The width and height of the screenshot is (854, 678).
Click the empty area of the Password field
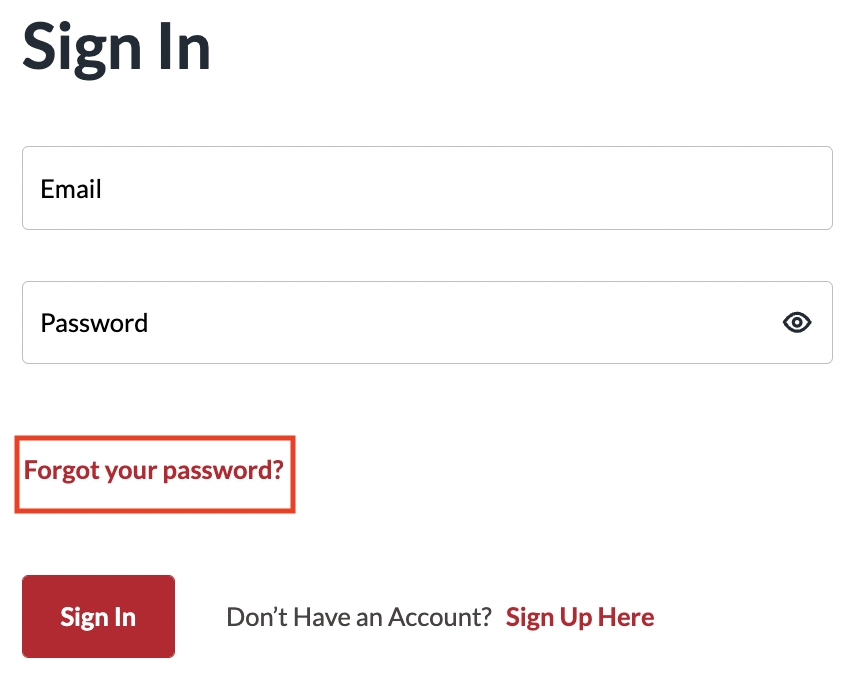click(x=463, y=322)
